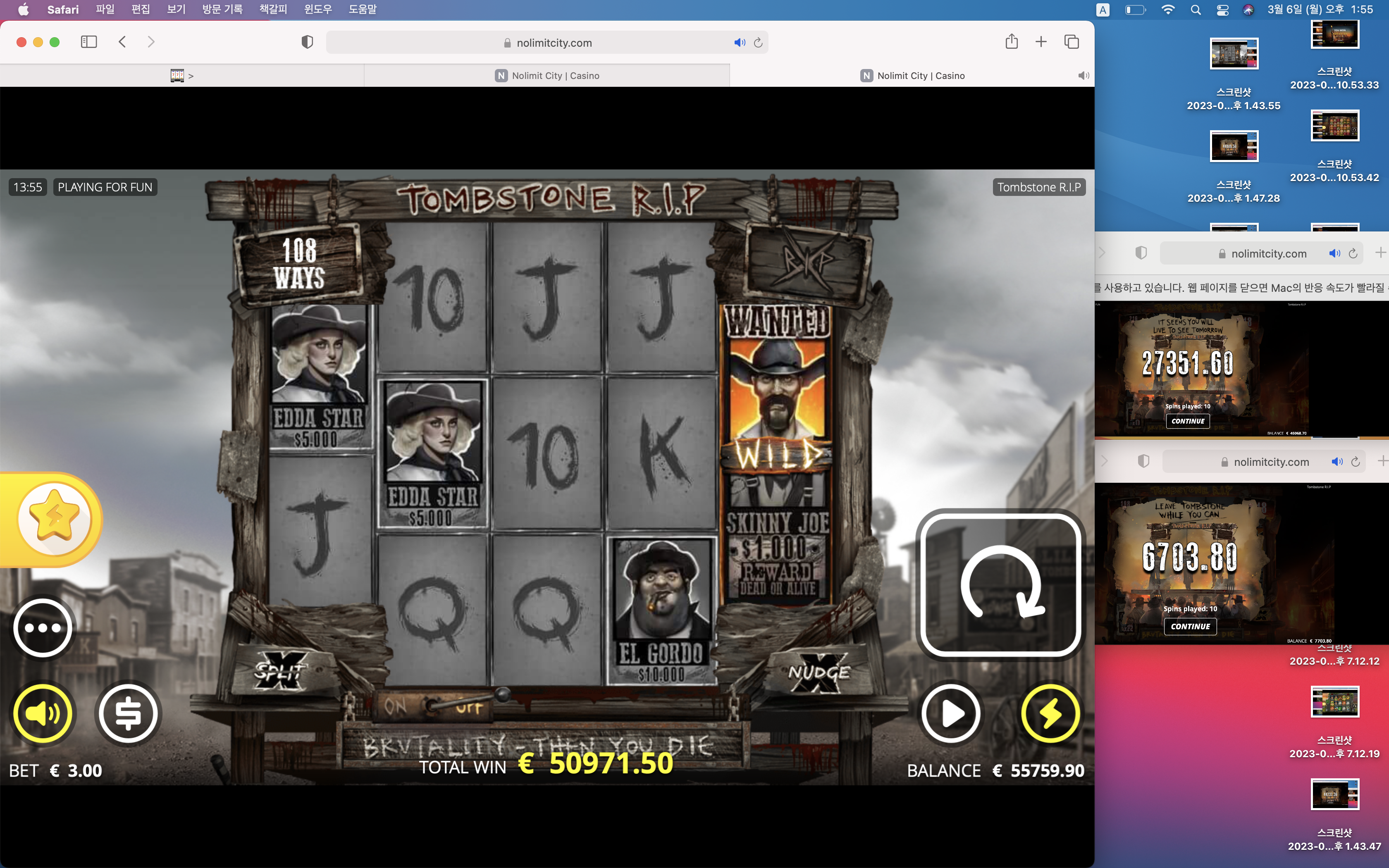Viewport: 1389px width, 868px height.
Task: Focus the nolimitcity.com address bar
Action: pos(547,43)
